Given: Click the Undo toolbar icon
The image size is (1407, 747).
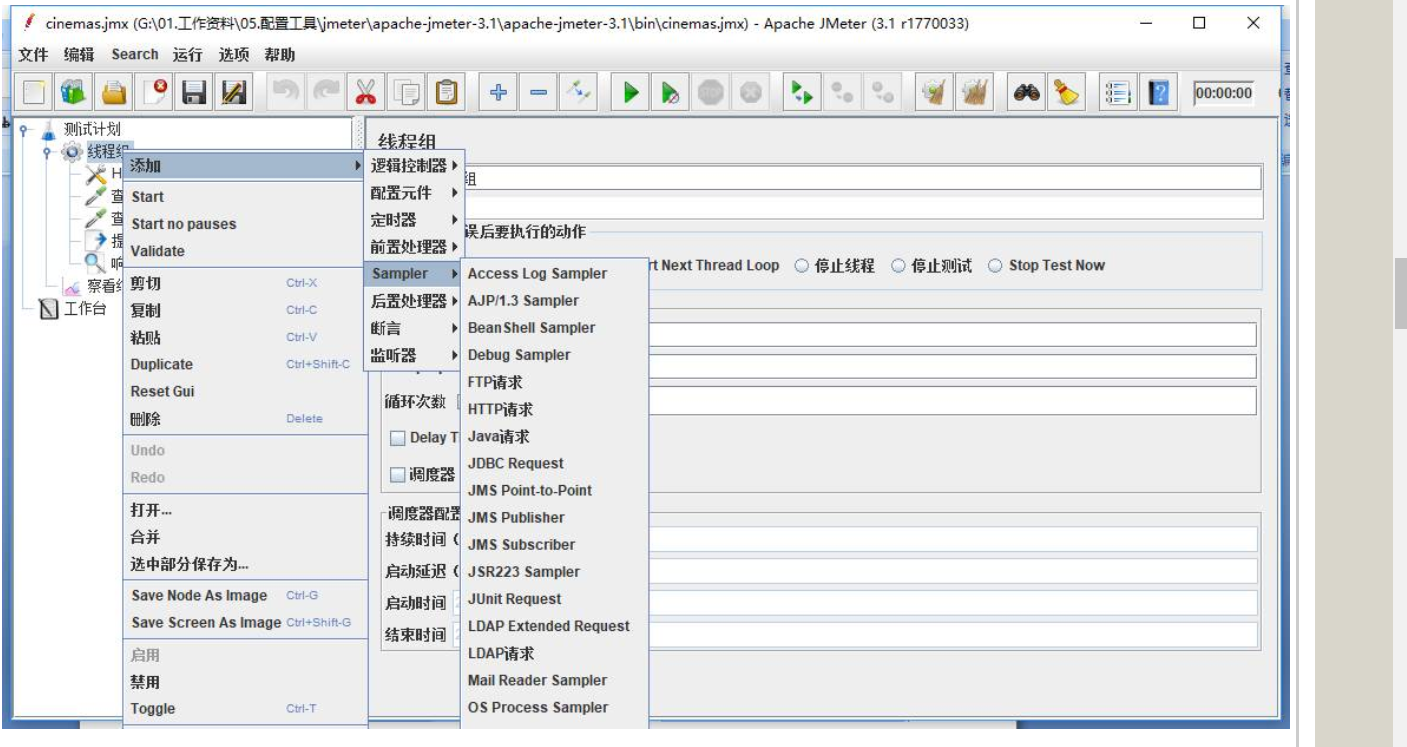Looking at the screenshot, I should pyautogui.click(x=286, y=93).
